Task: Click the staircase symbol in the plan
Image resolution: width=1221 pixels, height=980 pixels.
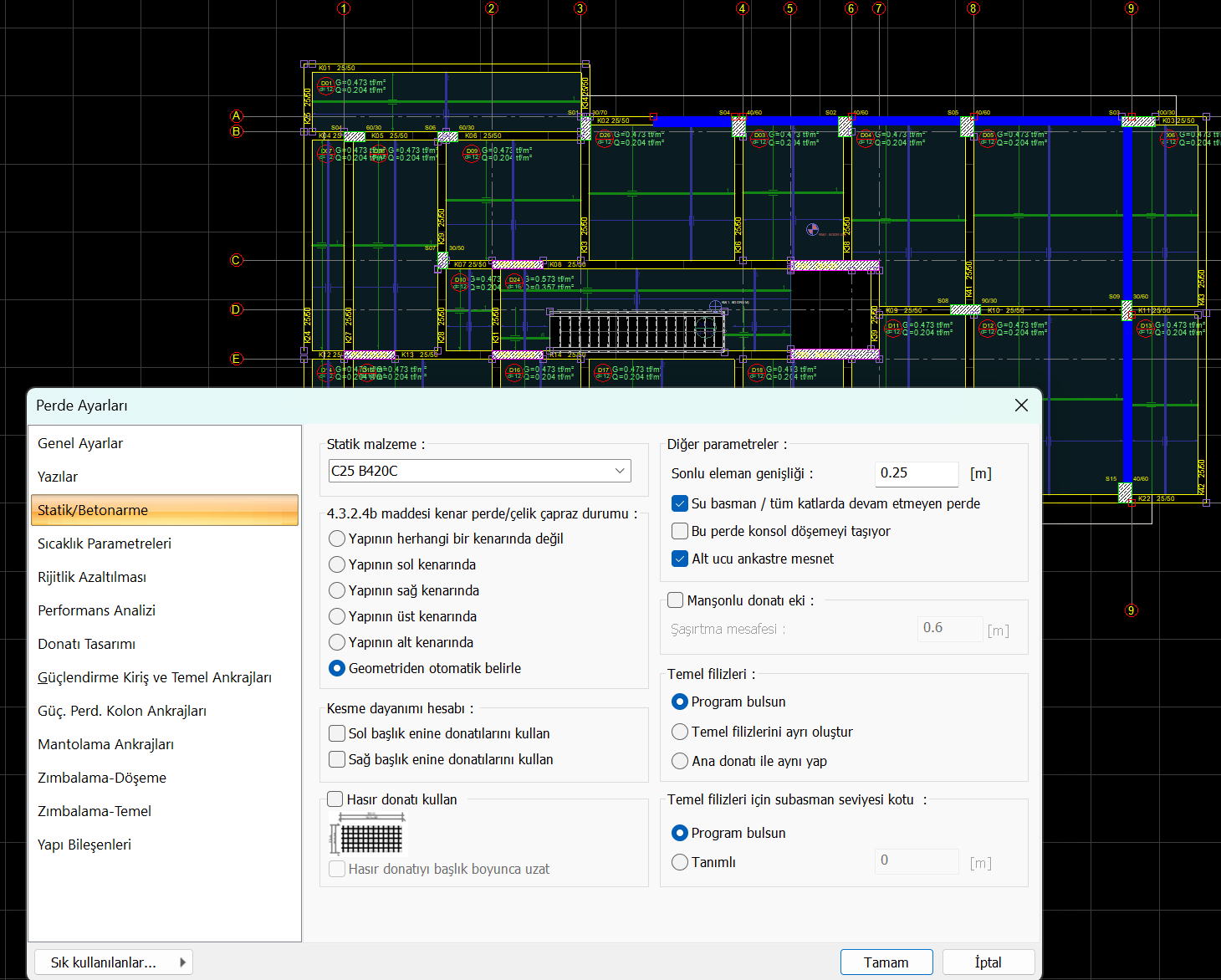Action: tap(636, 332)
